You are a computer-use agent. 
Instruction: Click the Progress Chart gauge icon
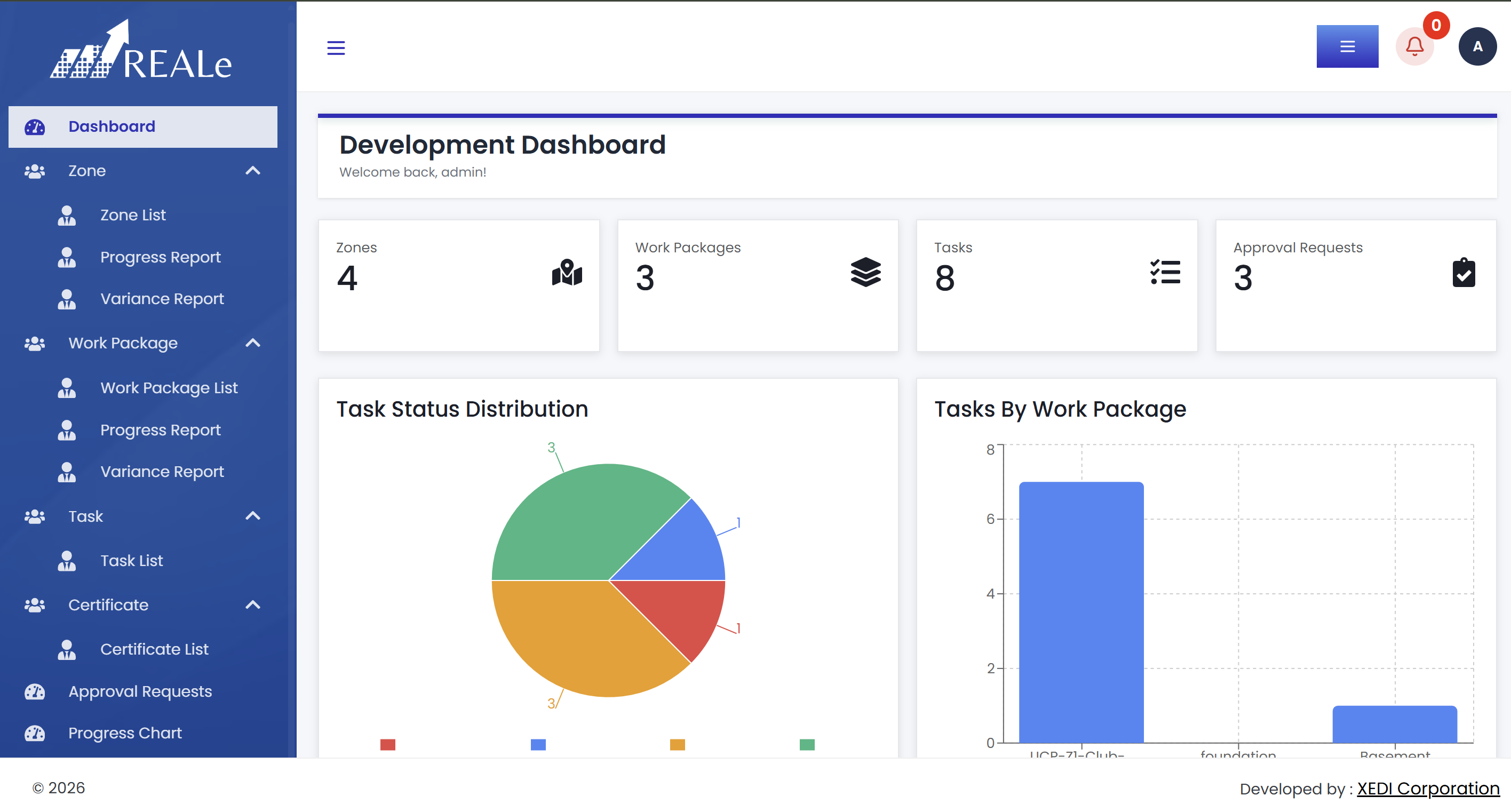[35, 734]
